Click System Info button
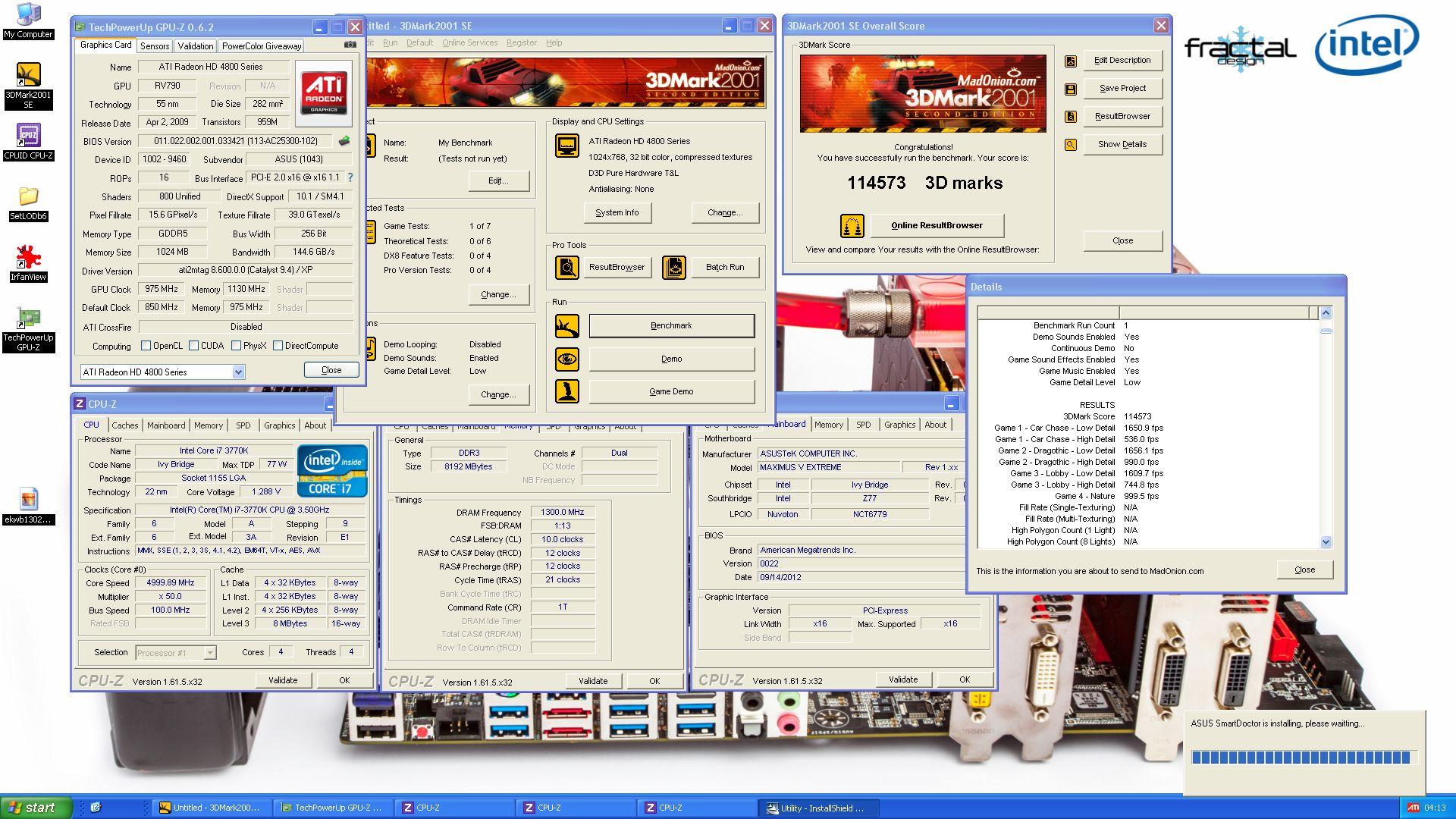Image resolution: width=1456 pixels, height=819 pixels. point(617,213)
